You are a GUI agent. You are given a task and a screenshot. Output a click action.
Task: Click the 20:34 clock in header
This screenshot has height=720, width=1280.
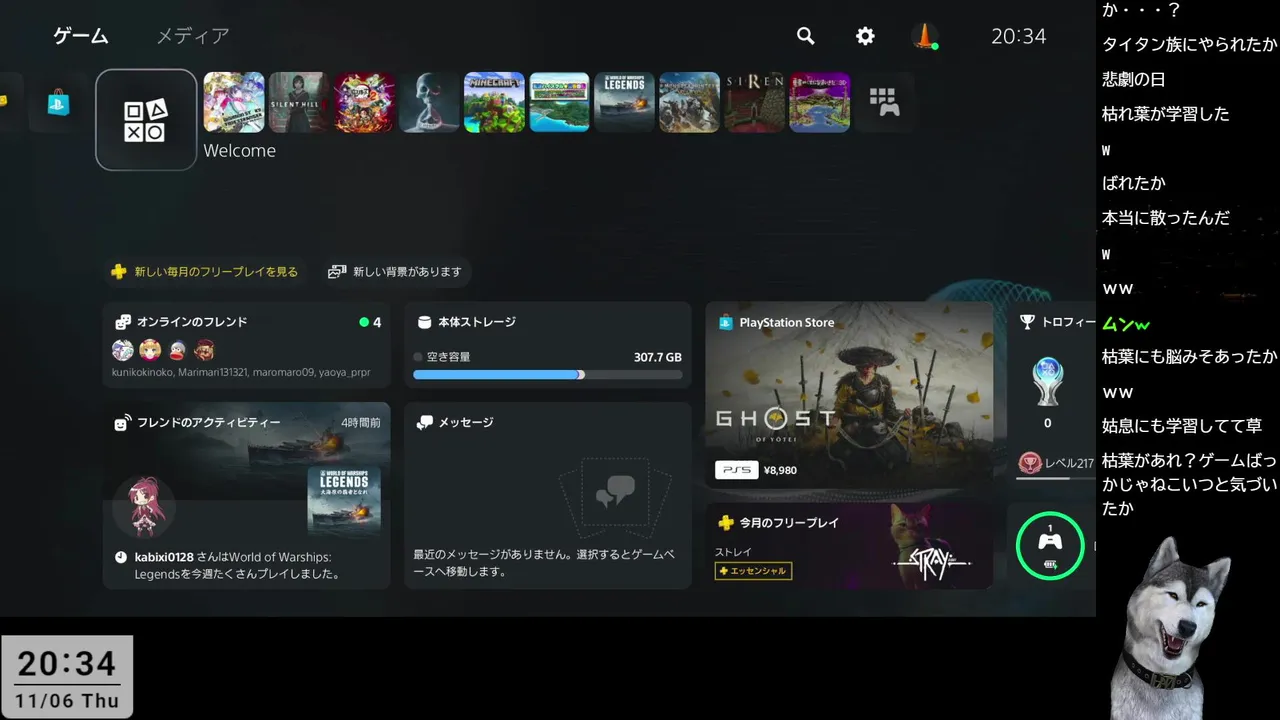(x=1018, y=36)
